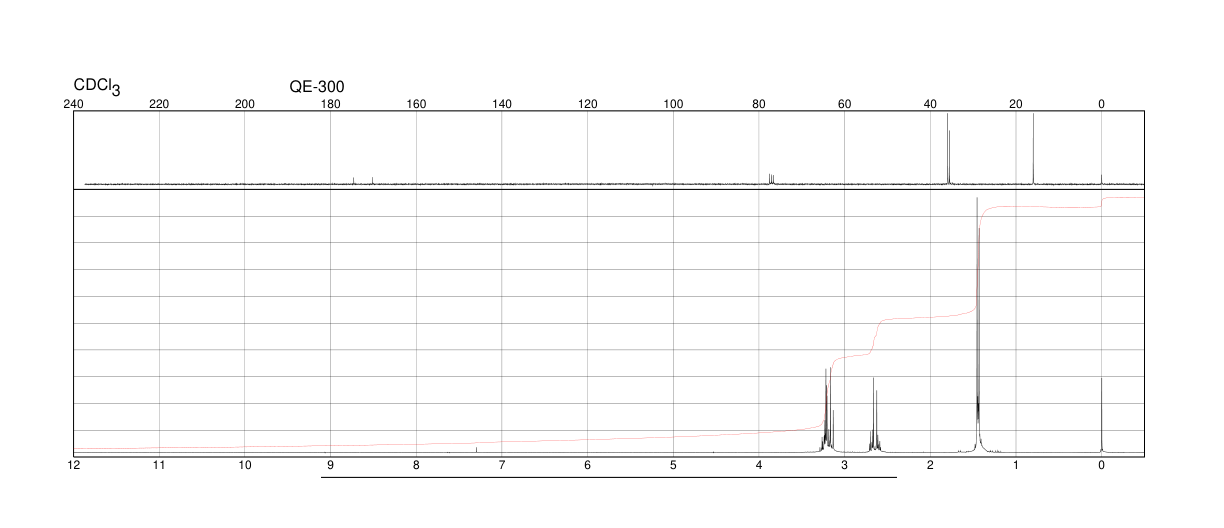Viewport: 1224px width, 528px height.
Task: Click the 10 ppm proton axis label
Action: pos(245,466)
